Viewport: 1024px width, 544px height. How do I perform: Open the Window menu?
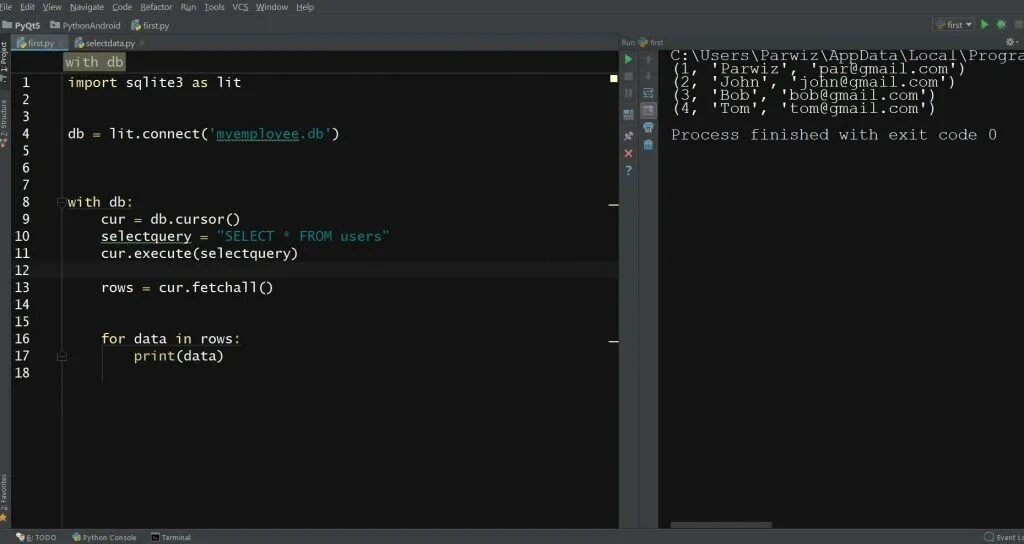[x=272, y=7]
